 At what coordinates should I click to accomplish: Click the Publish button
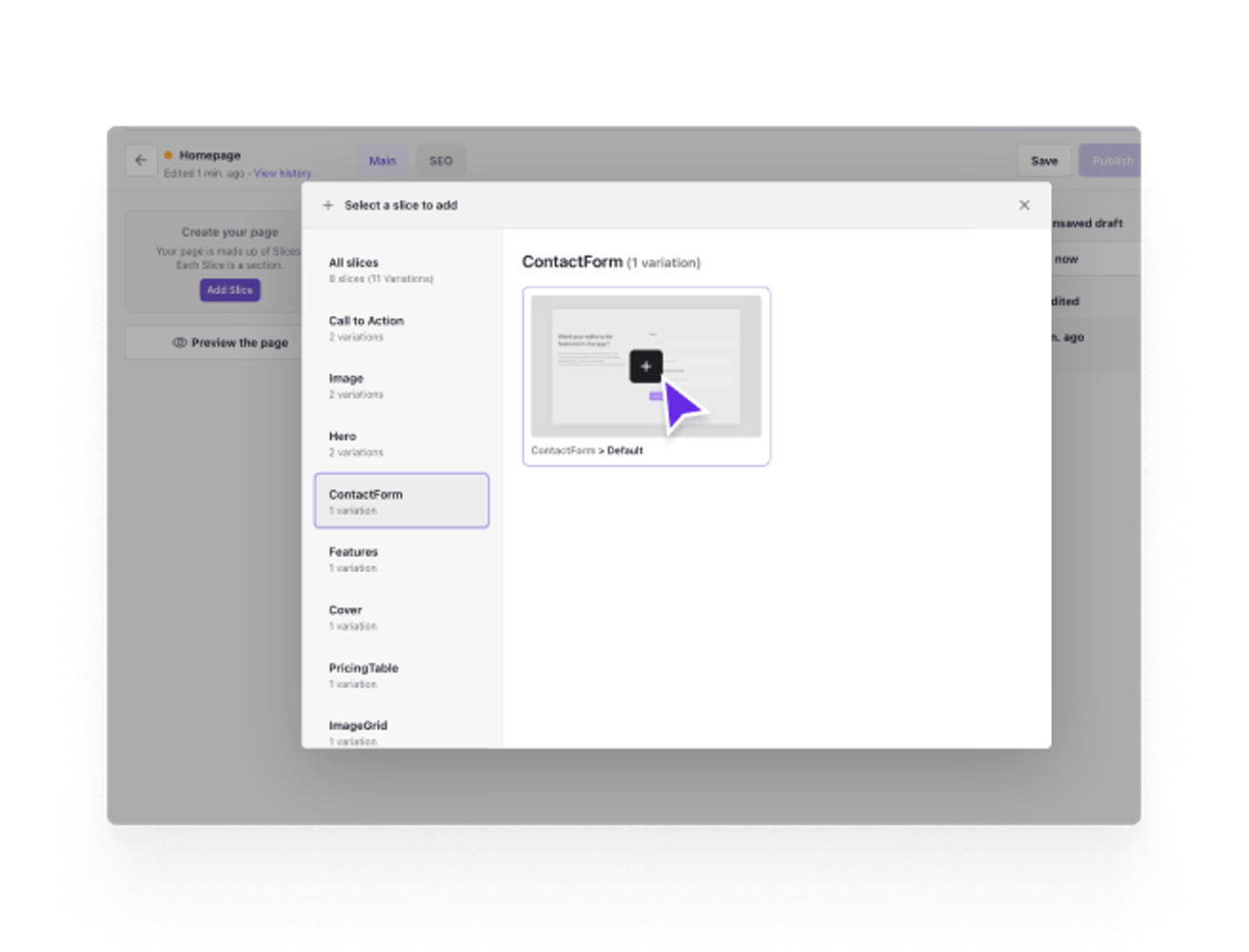[1111, 160]
